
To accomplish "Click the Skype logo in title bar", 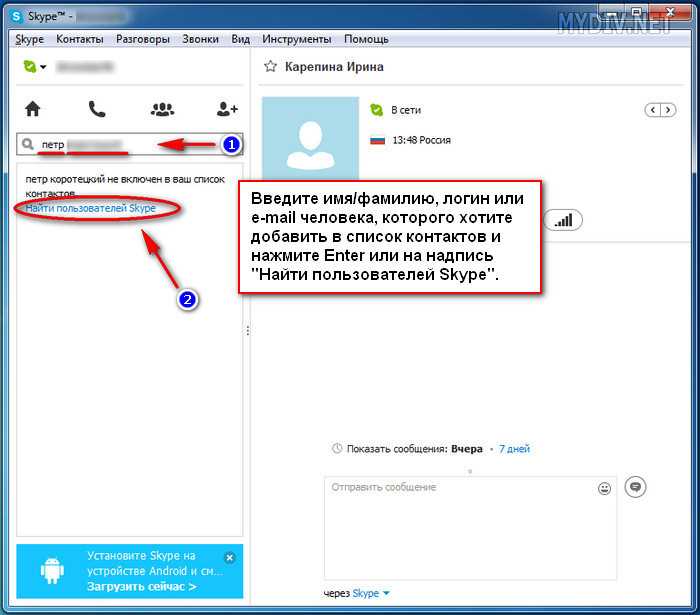I will (x=17, y=17).
